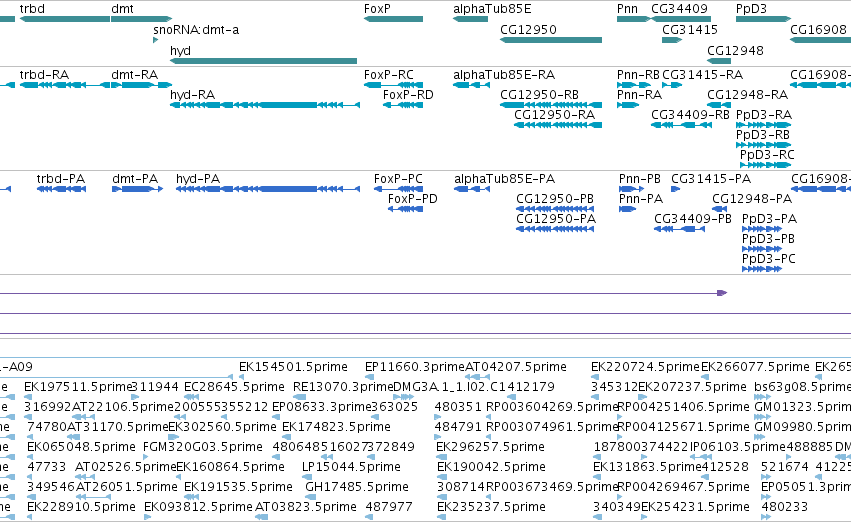Image resolution: width=851 pixels, height=522 pixels.
Task: Click the EK235237.5prime EST label
Action: (491, 507)
